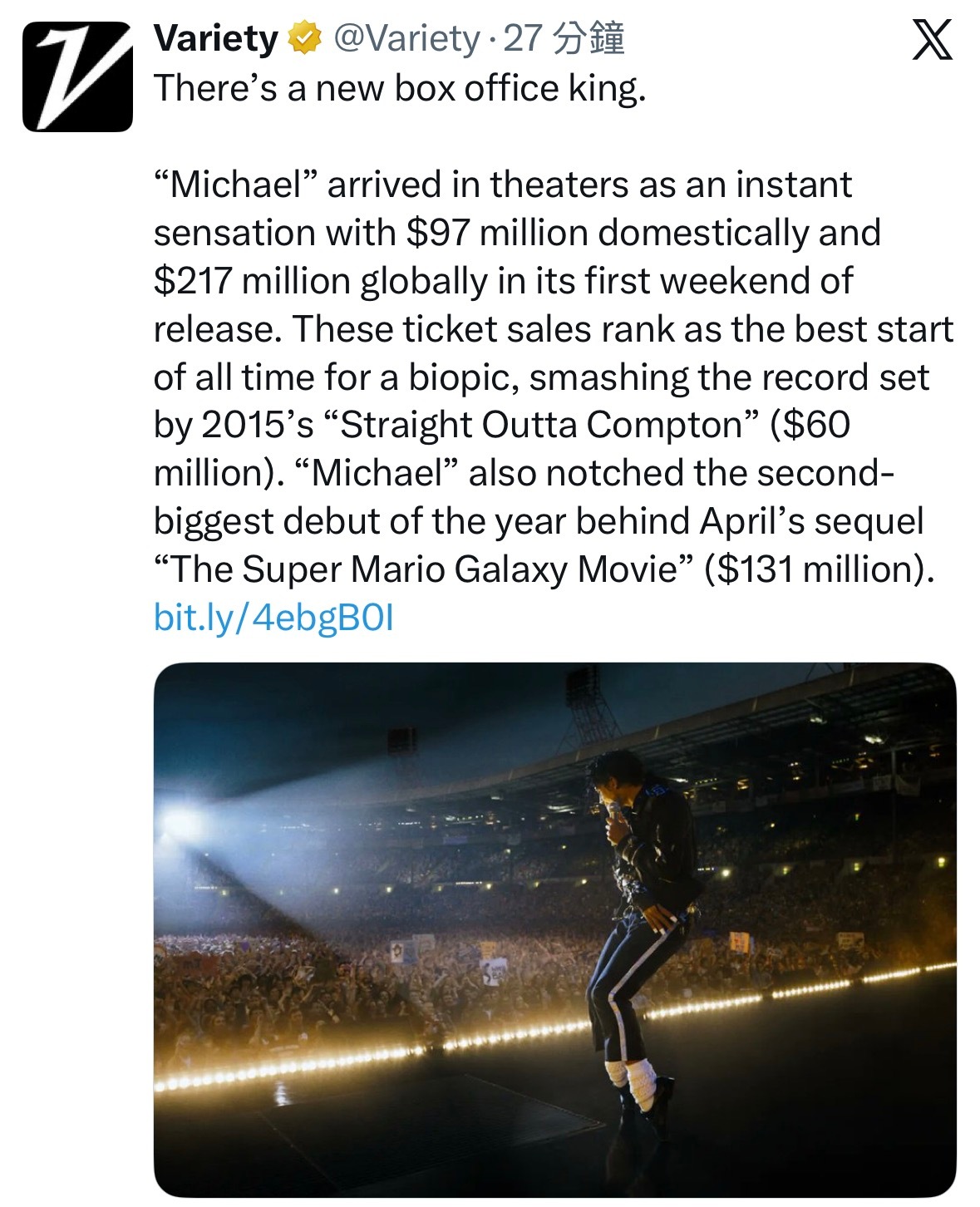
Task: Select the verified organization badge icon
Action: pyautogui.click(x=302, y=39)
